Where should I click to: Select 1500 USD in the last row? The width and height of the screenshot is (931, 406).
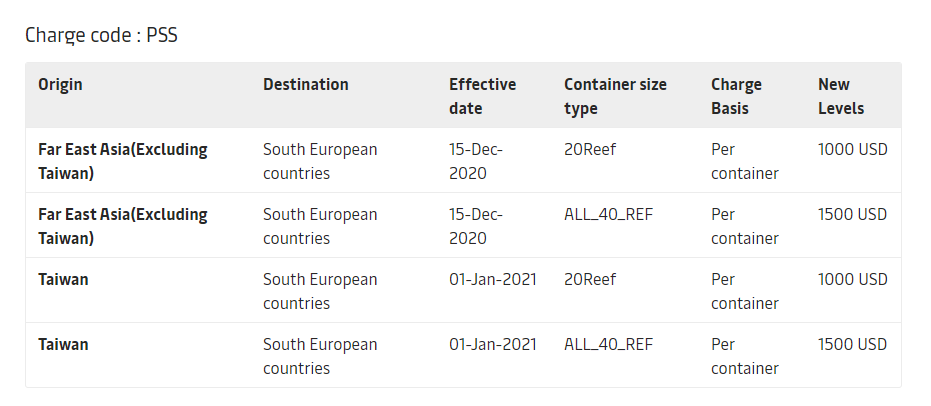pos(852,345)
